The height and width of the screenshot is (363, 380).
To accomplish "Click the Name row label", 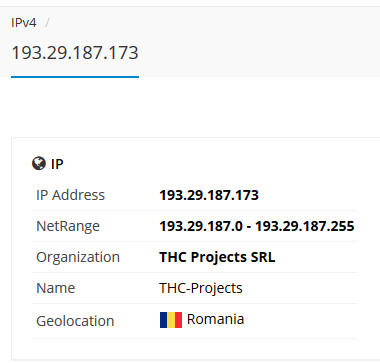I will coord(55,288).
